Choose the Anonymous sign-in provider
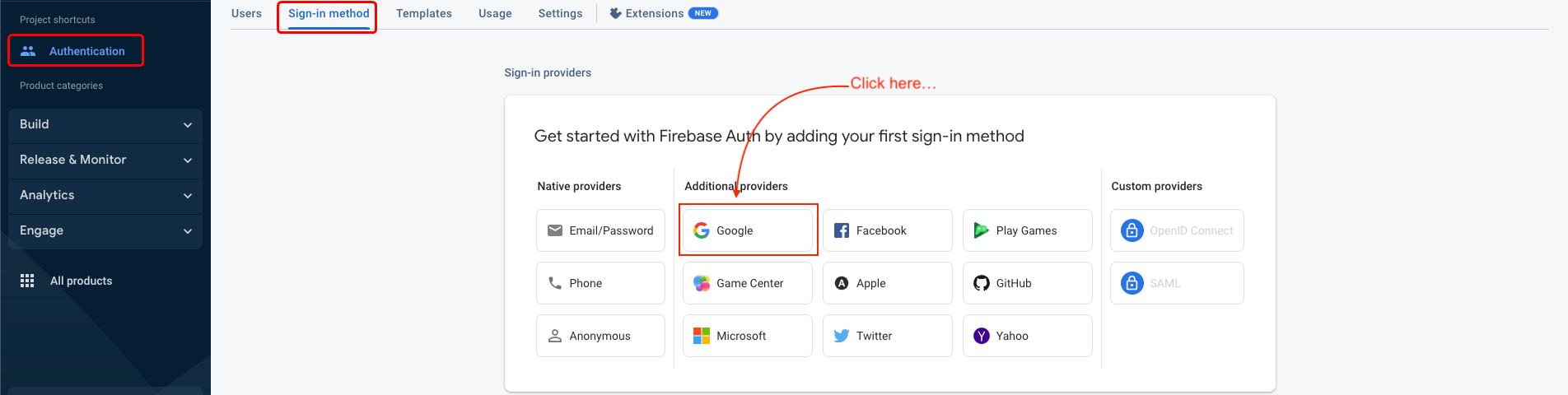 point(600,336)
